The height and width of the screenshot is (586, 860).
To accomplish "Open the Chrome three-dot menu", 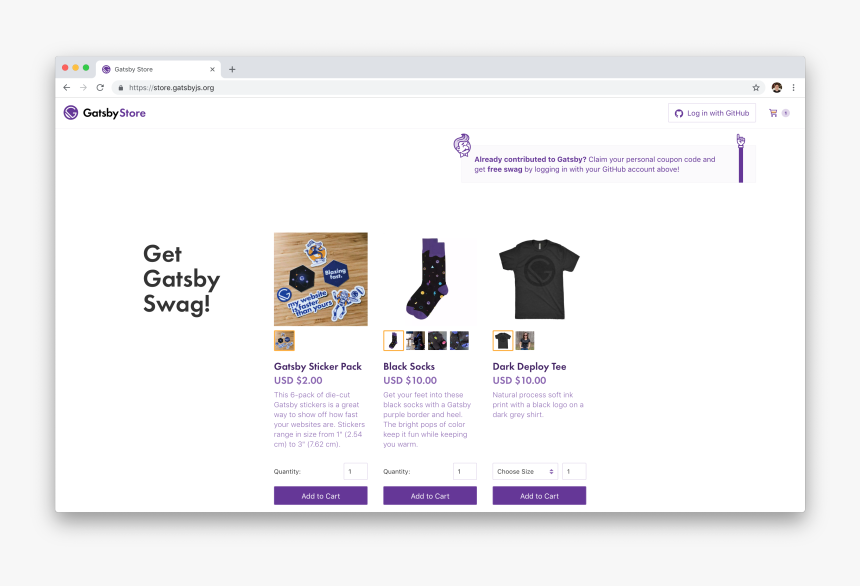I will coord(793,88).
